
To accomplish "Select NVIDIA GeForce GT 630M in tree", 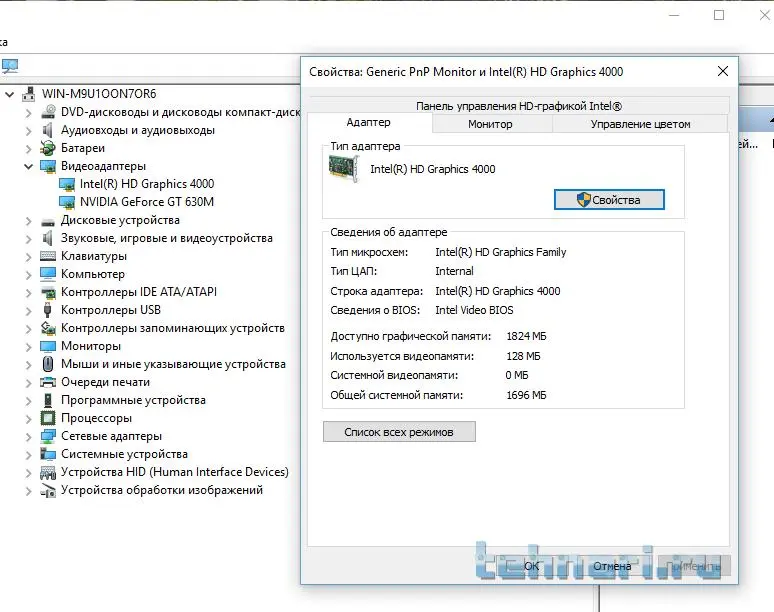I will pyautogui.click(x=147, y=202).
